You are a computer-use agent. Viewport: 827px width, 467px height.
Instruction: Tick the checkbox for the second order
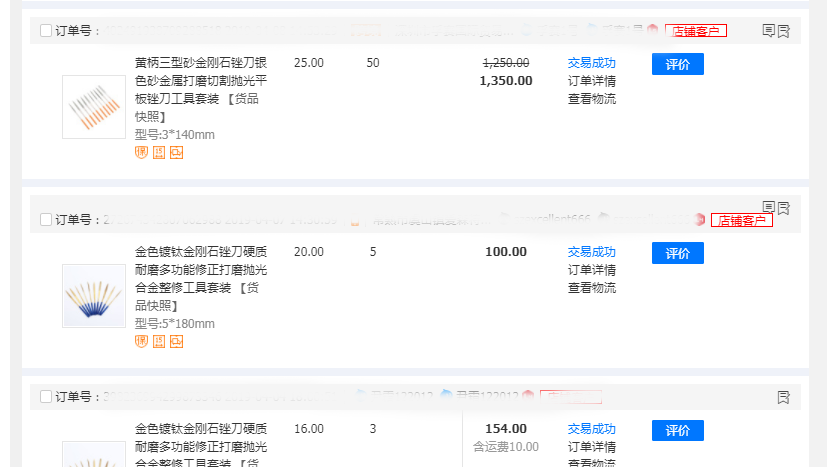[x=46, y=219]
